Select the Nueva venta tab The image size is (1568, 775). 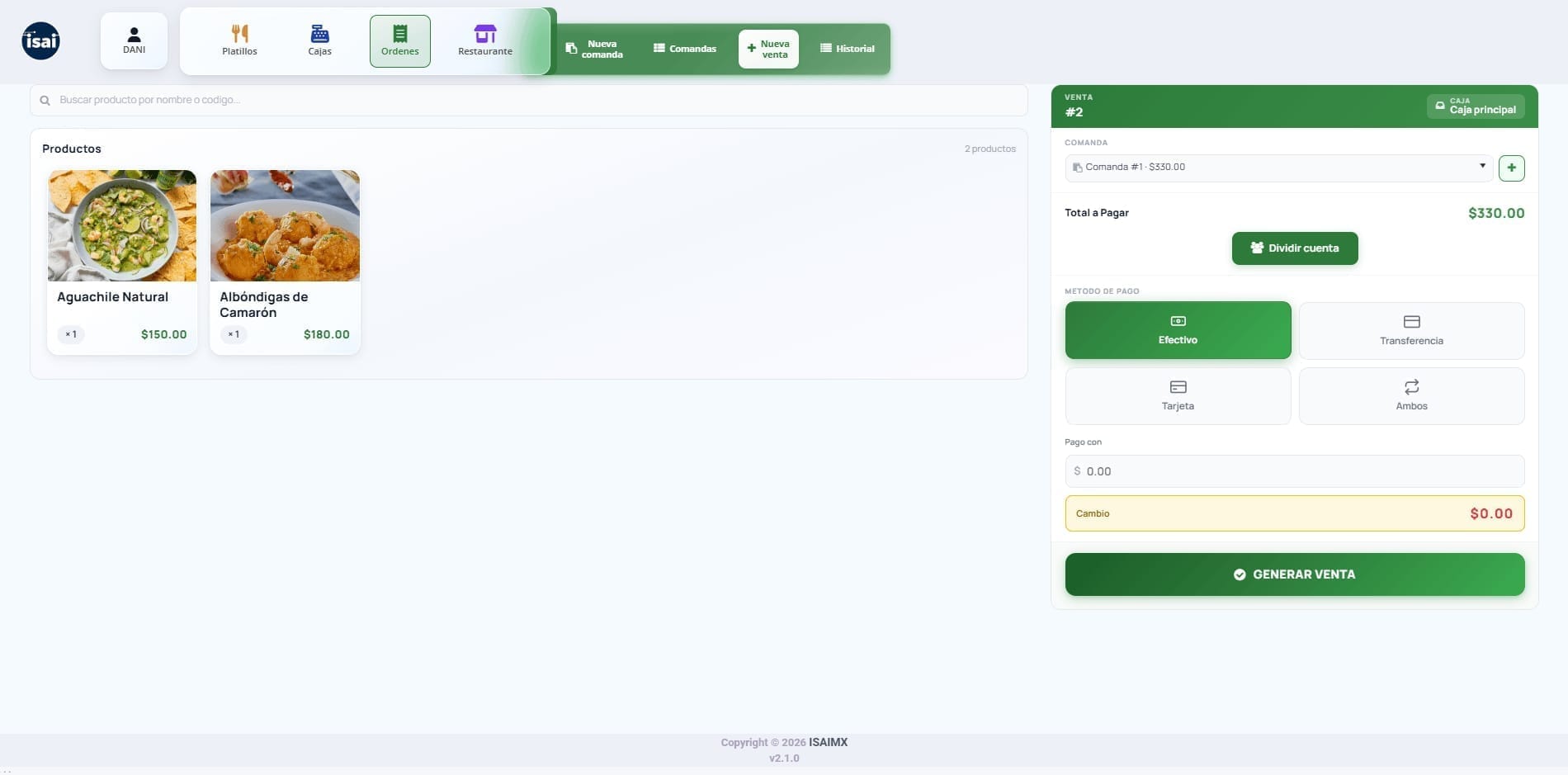[x=768, y=49]
